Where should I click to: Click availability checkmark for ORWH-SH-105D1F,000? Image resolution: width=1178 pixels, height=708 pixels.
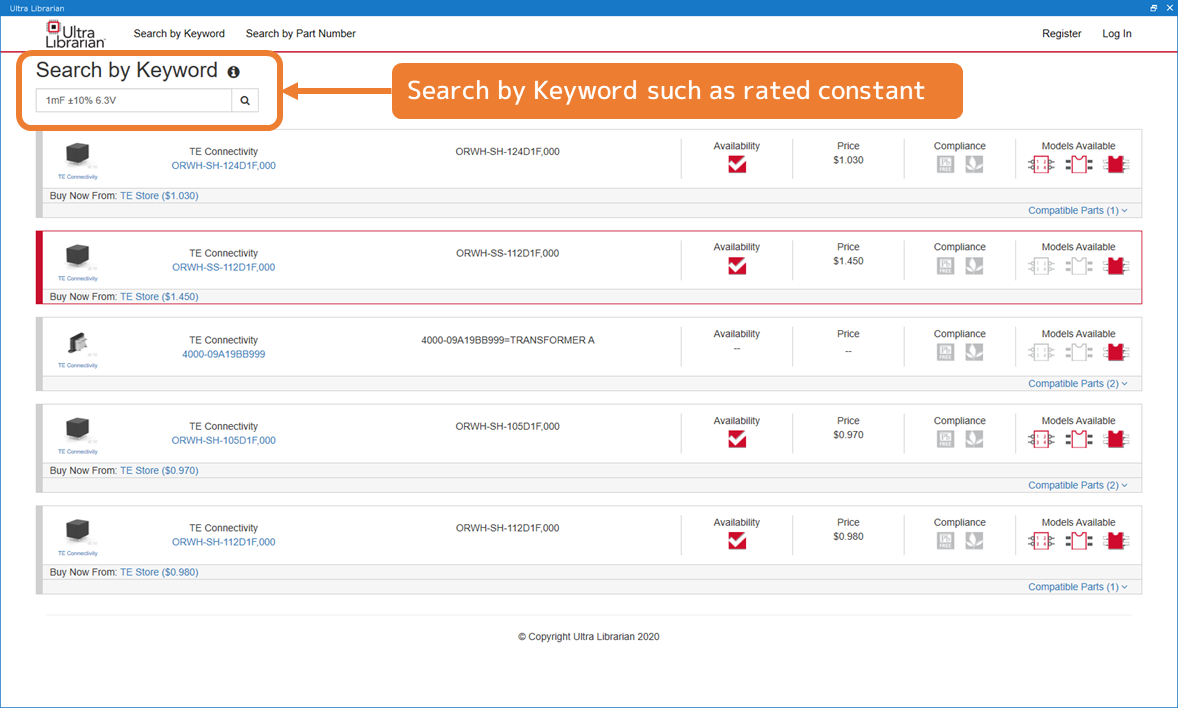[x=737, y=440]
